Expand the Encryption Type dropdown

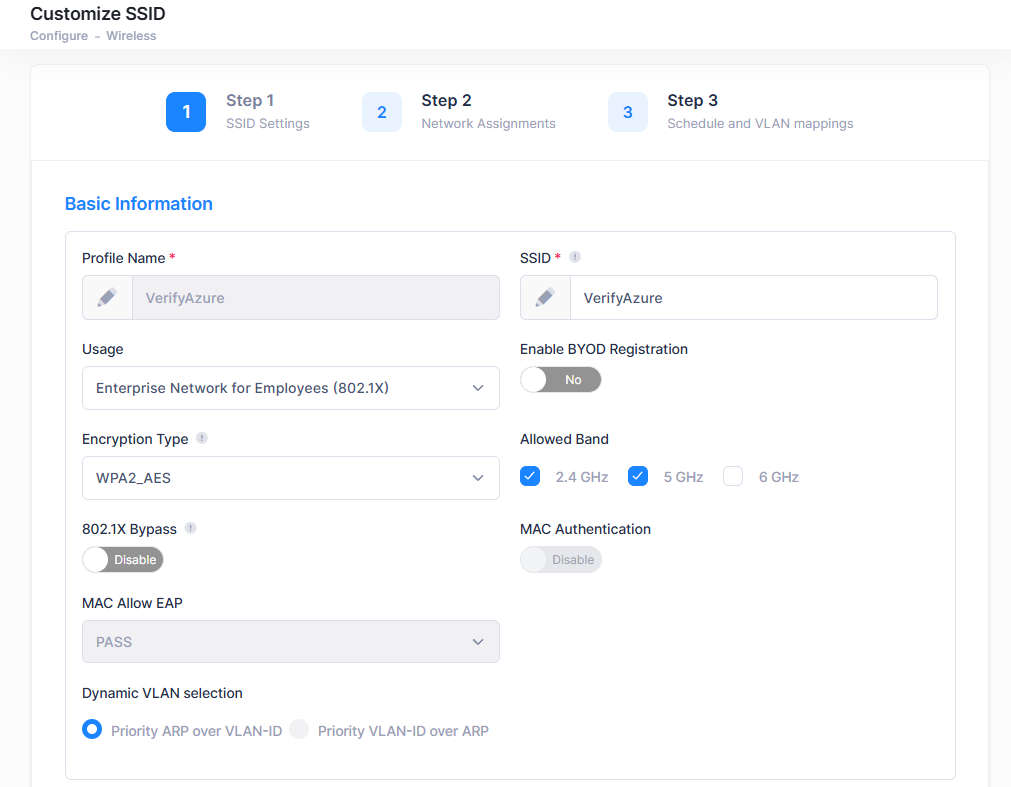point(290,478)
